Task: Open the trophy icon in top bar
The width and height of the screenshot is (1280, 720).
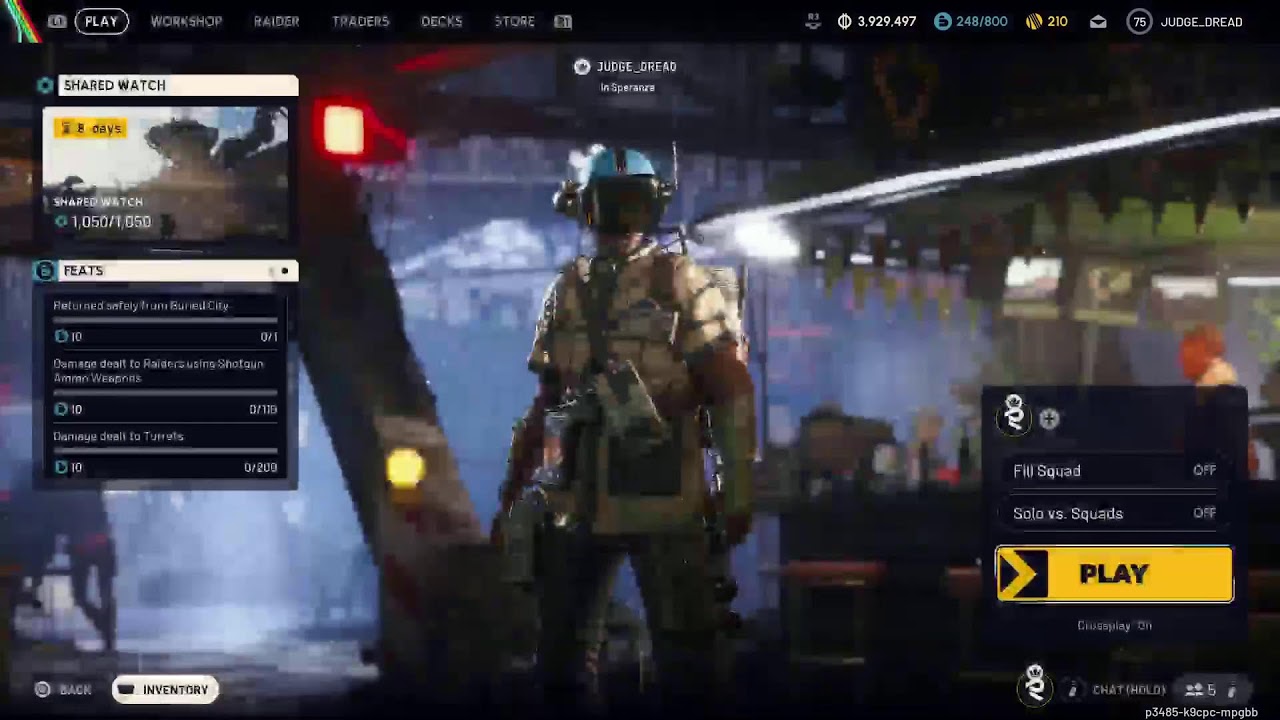Action: click(813, 21)
